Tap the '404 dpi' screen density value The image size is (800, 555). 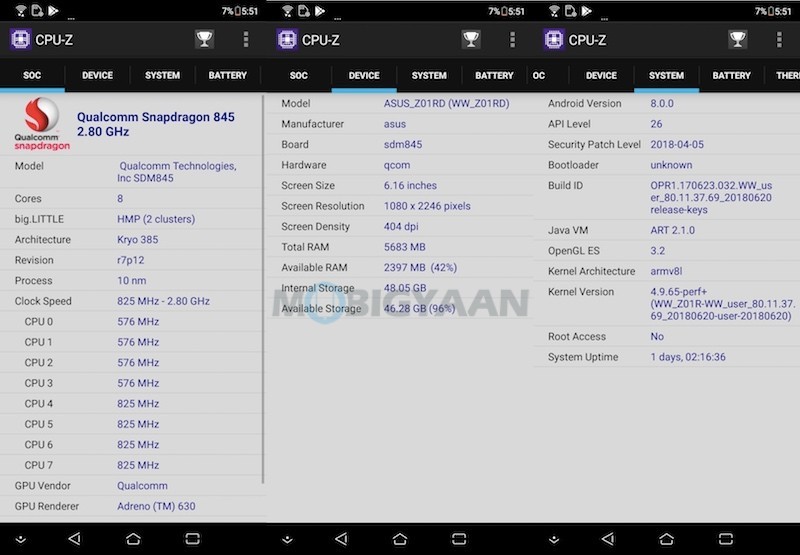click(401, 226)
